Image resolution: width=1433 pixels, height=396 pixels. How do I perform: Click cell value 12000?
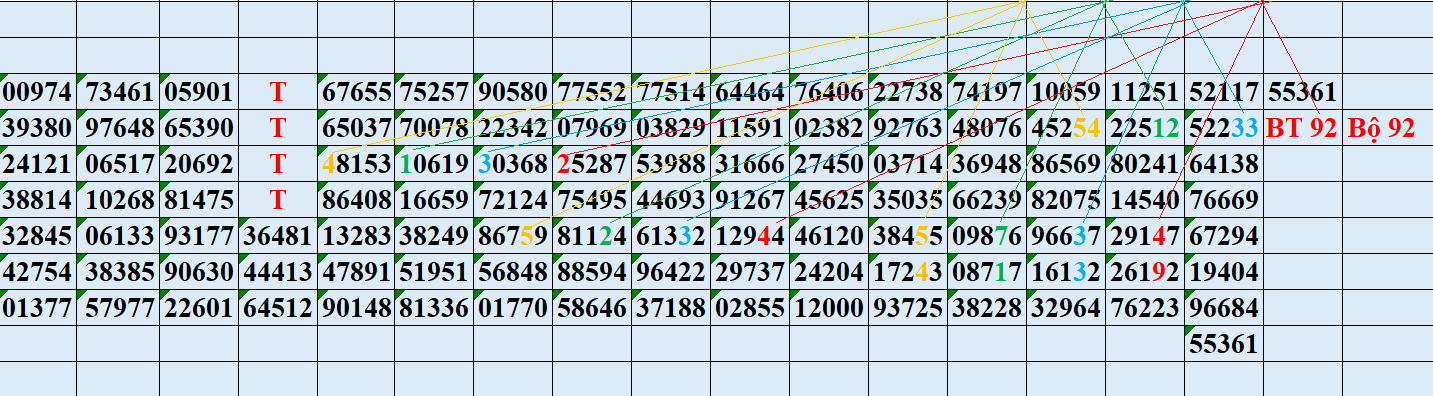click(x=829, y=307)
